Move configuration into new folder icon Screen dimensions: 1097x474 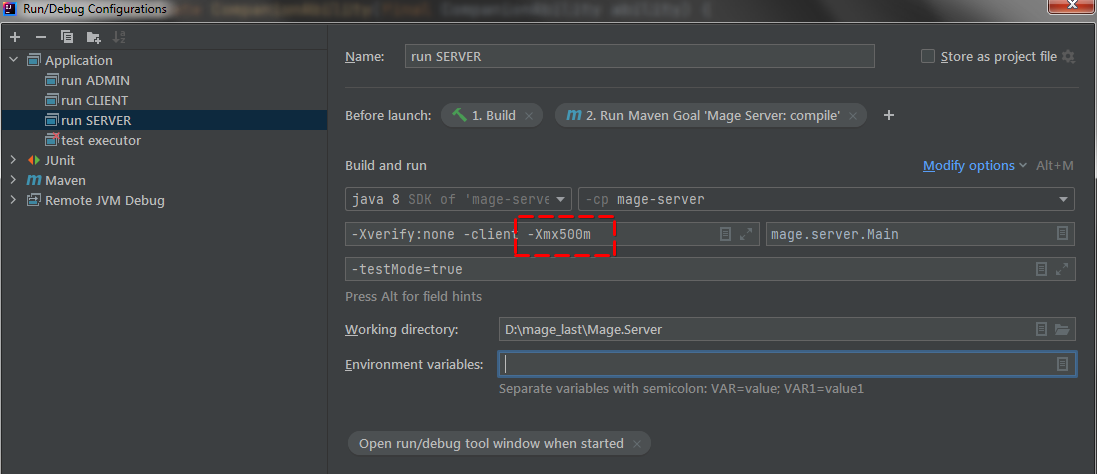(93, 37)
